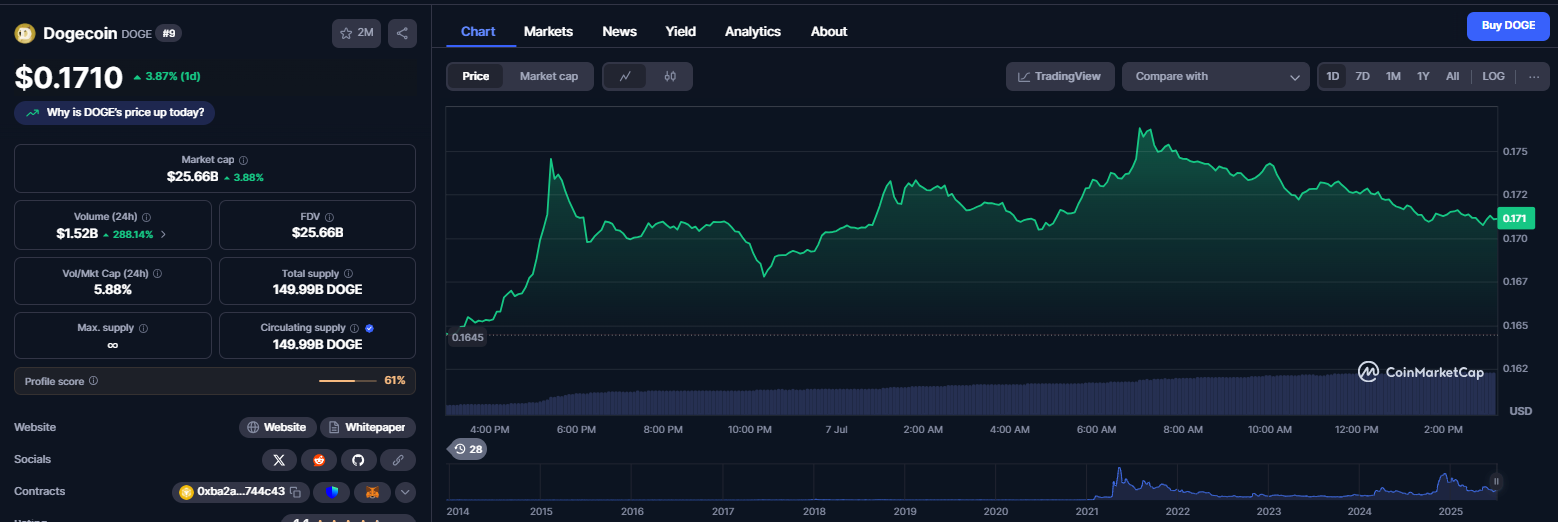Click the 5.88% Vol/Mkt Cap value
The height and width of the screenshot is (522, 1558).
[113, 289]
